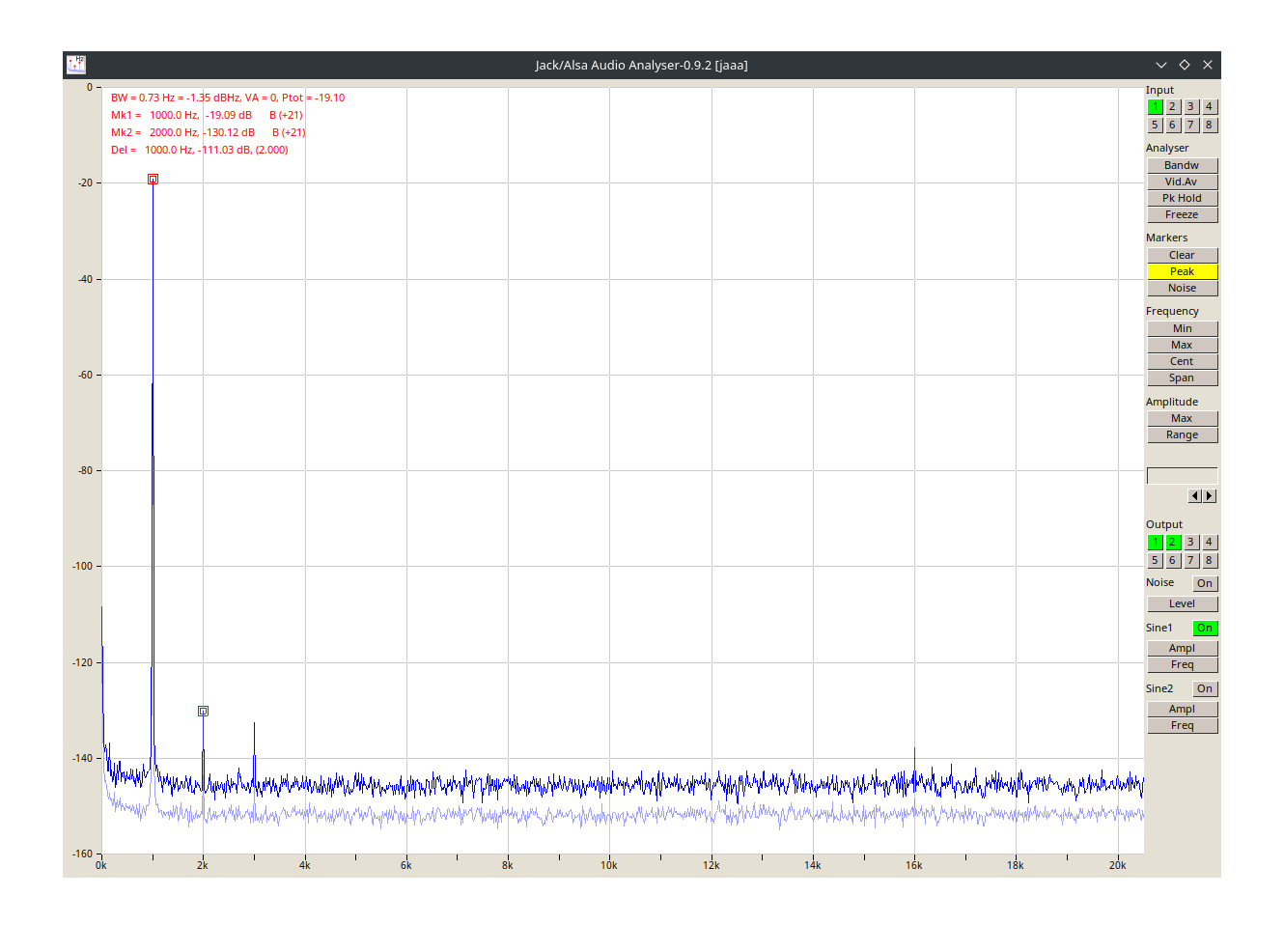Screen dimensions: 1284x952
Task: Click the Del delta readout text
Action: pos(199,150)
